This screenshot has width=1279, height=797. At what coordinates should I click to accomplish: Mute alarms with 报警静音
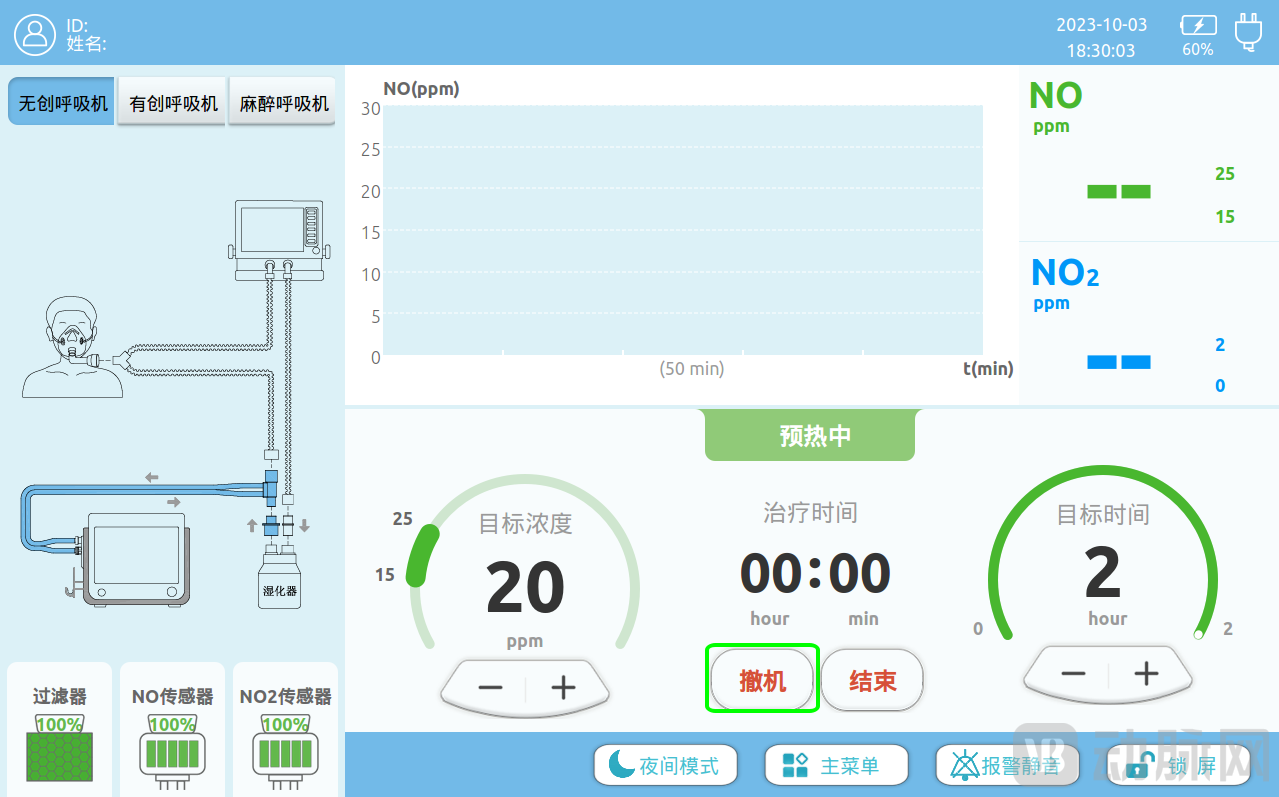click(1007, 766)
